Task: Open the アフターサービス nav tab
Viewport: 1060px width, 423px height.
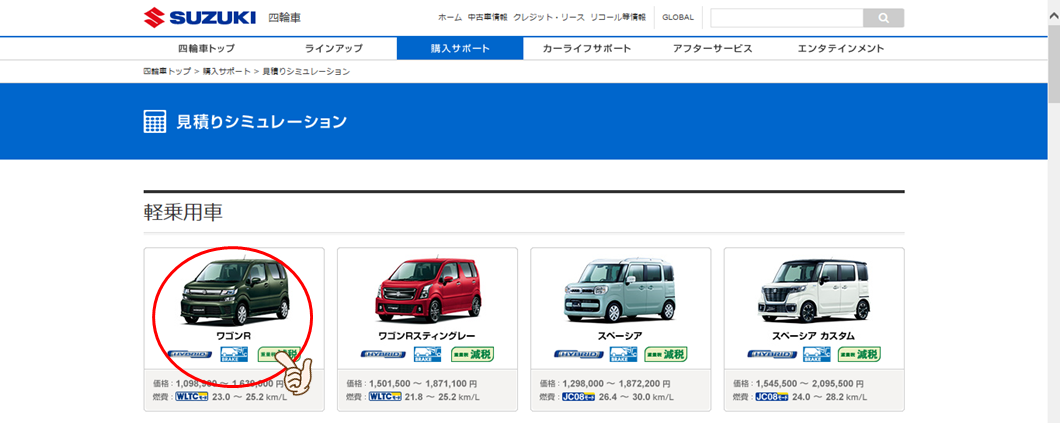Action: pos(713,49)
